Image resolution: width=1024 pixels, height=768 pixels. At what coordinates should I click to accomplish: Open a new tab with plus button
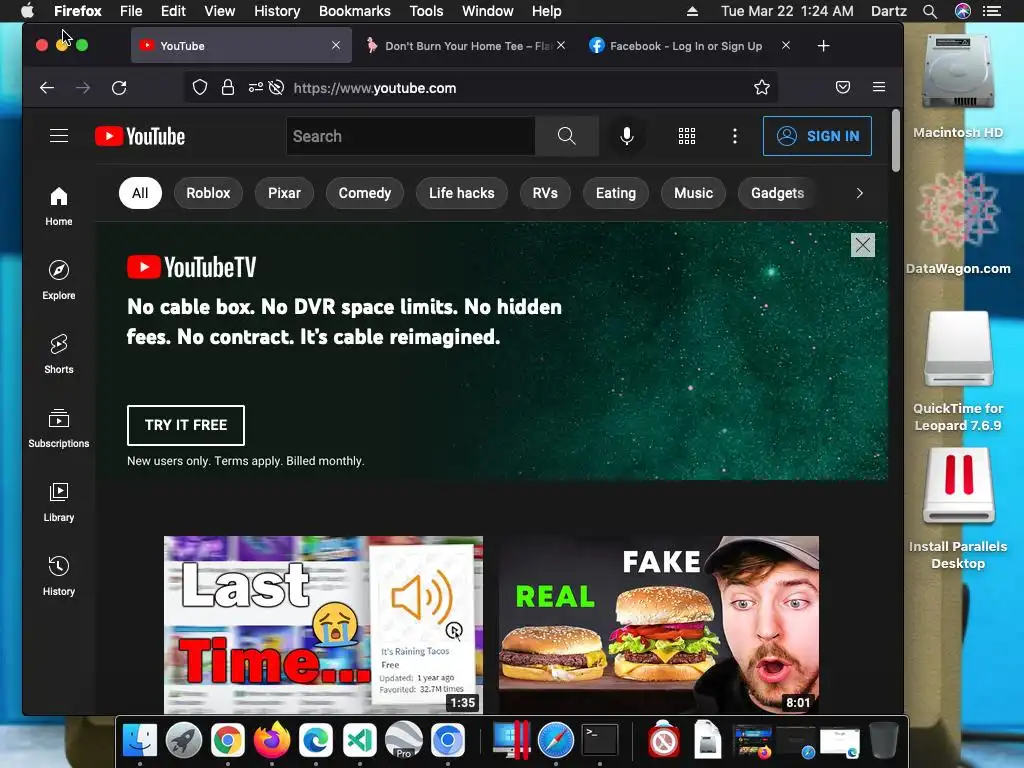point(824,46)
